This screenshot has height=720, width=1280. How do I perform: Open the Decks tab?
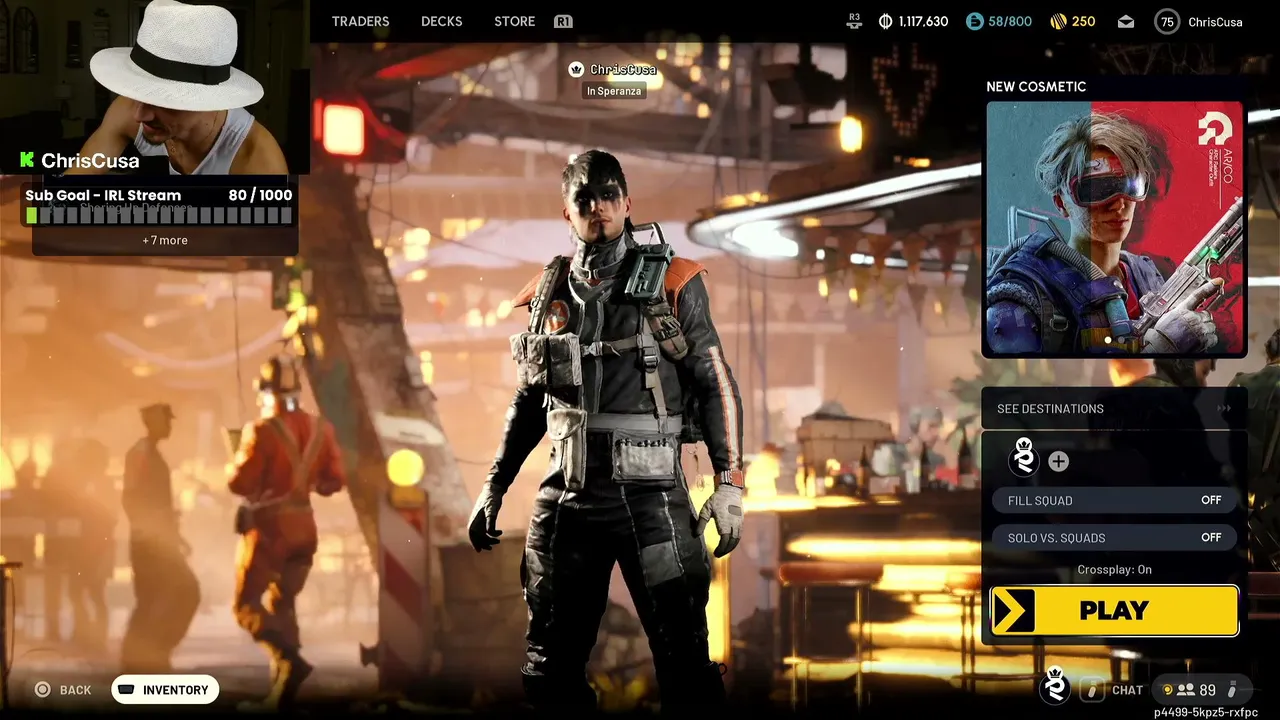(x=441, y=21)
